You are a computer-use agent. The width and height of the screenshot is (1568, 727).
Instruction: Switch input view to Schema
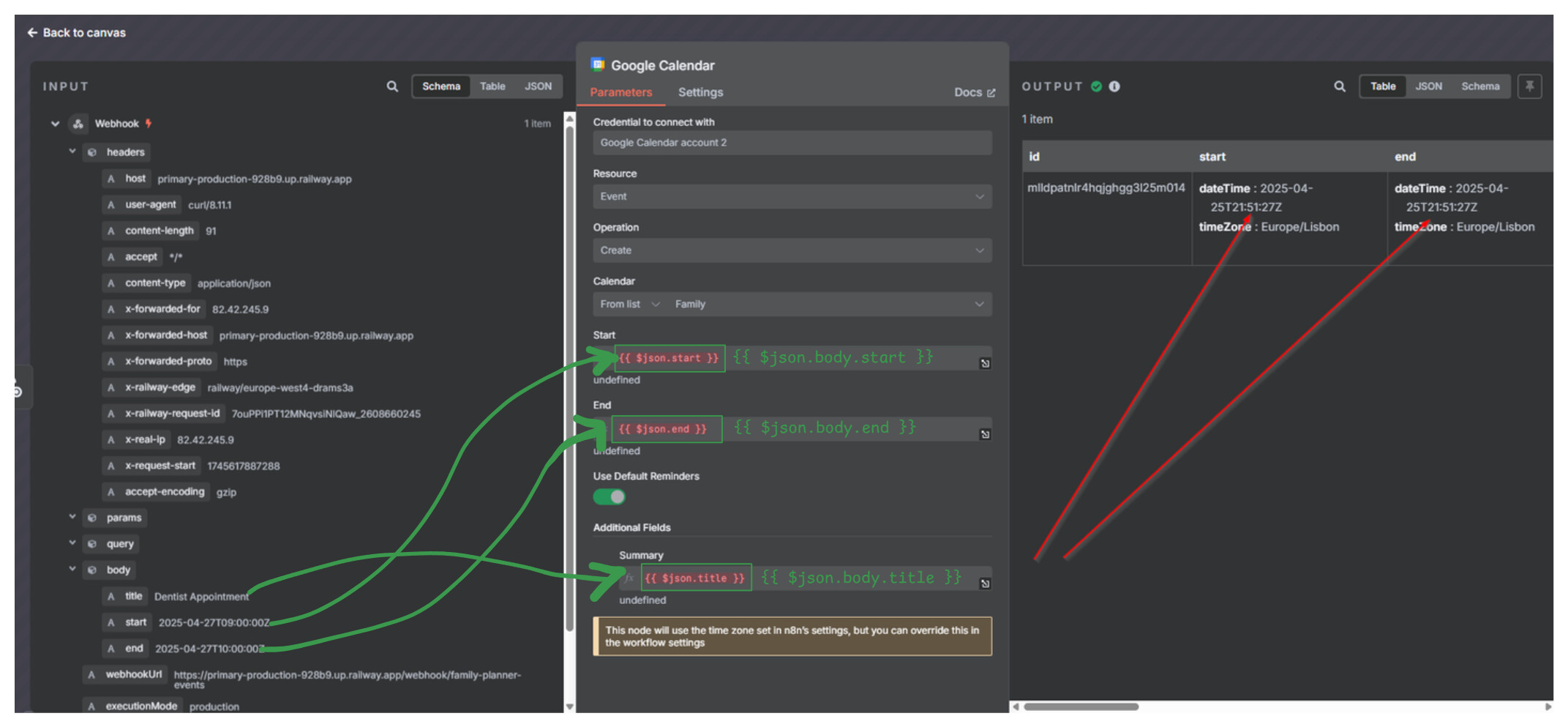tap(441, 86)
